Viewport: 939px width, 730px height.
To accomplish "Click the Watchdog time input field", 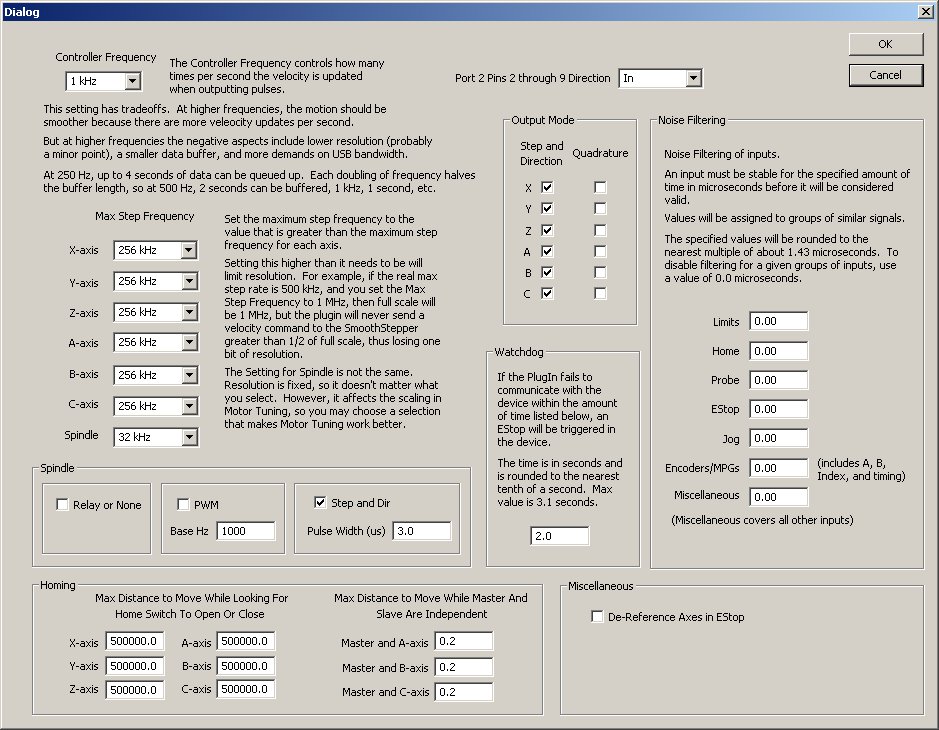I will (x=559, y=536).
